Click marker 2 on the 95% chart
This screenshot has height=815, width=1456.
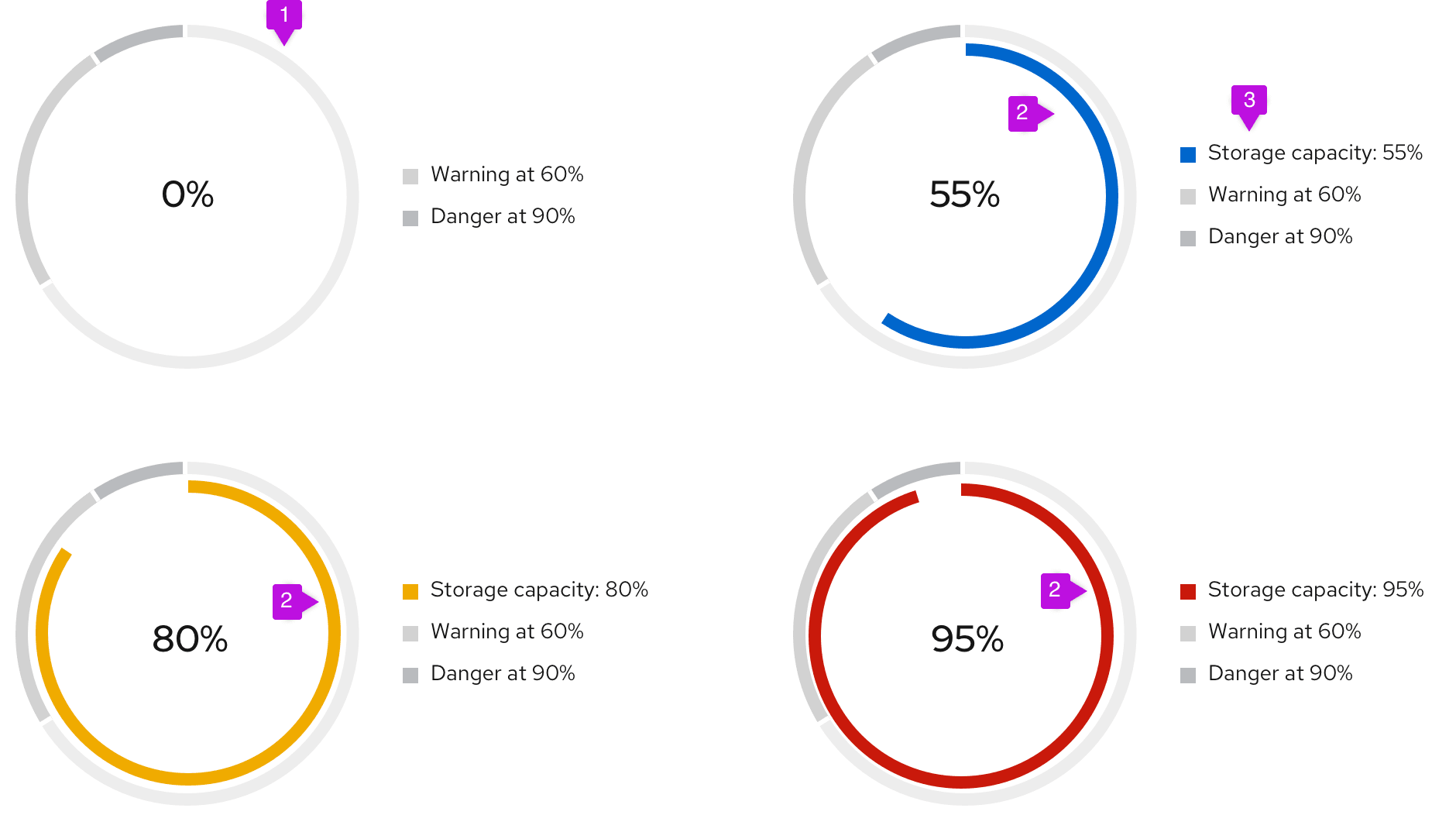coord(1055,590)
